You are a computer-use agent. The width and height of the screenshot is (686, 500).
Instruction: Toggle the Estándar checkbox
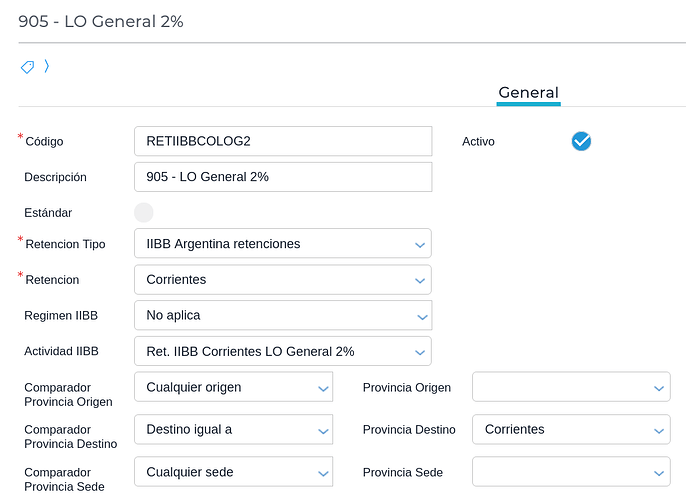point(144,212)
